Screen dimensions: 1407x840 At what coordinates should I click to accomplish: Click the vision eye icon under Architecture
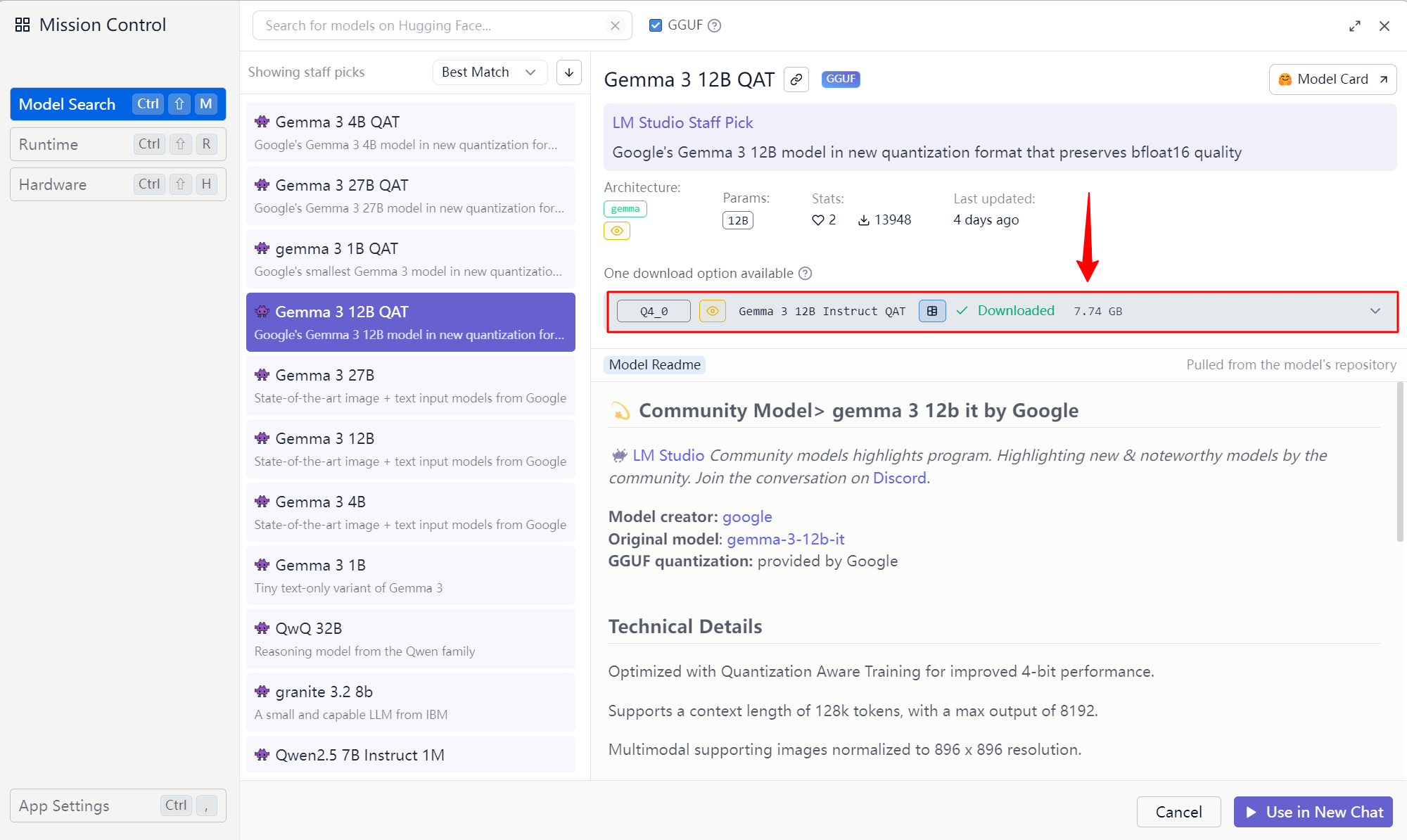(x=617, y=231)
